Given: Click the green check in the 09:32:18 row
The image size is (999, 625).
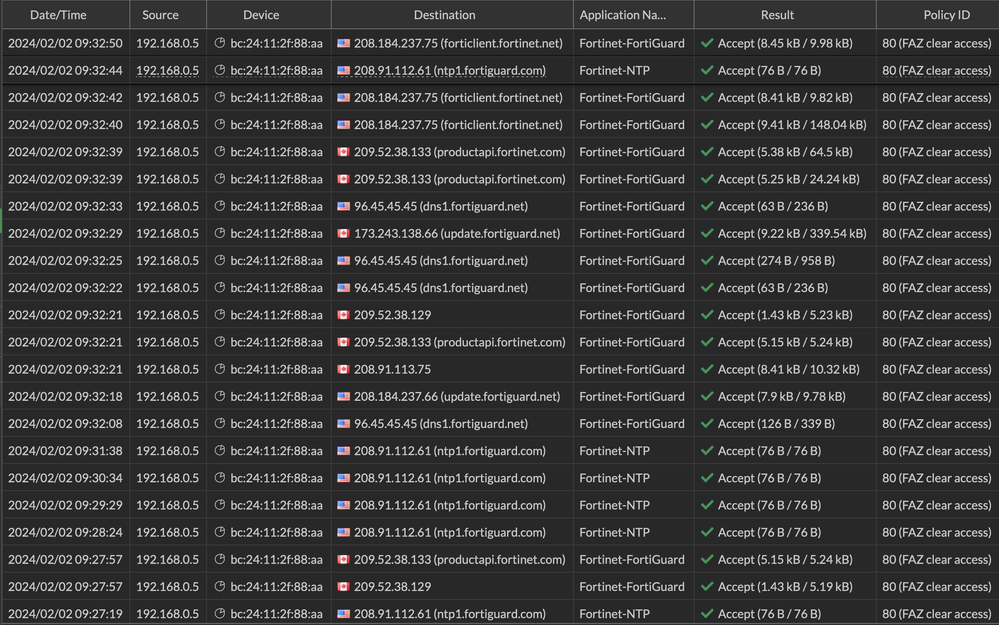Looking at the screenshot, I should pos(707,396).
